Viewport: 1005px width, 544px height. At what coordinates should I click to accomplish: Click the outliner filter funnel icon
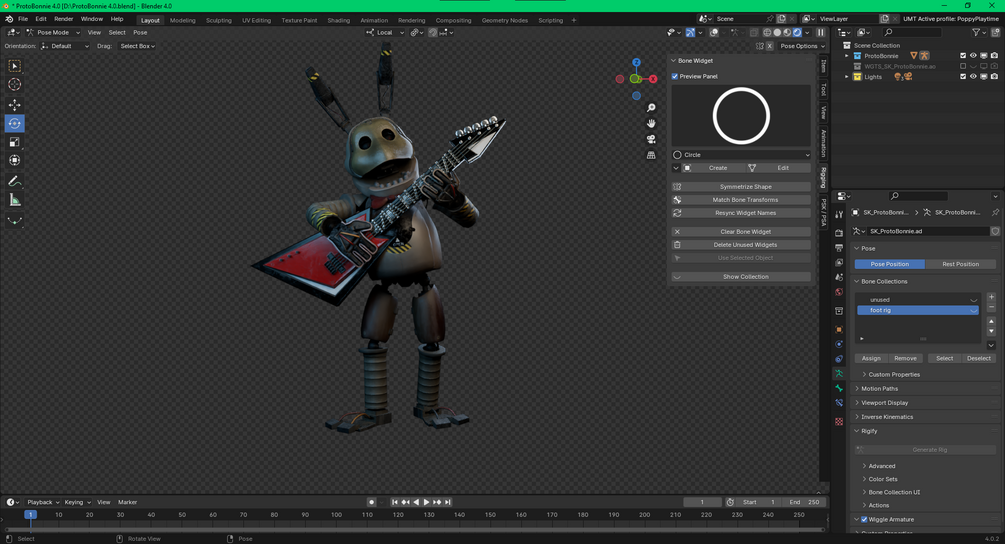[x=976, y=32]
